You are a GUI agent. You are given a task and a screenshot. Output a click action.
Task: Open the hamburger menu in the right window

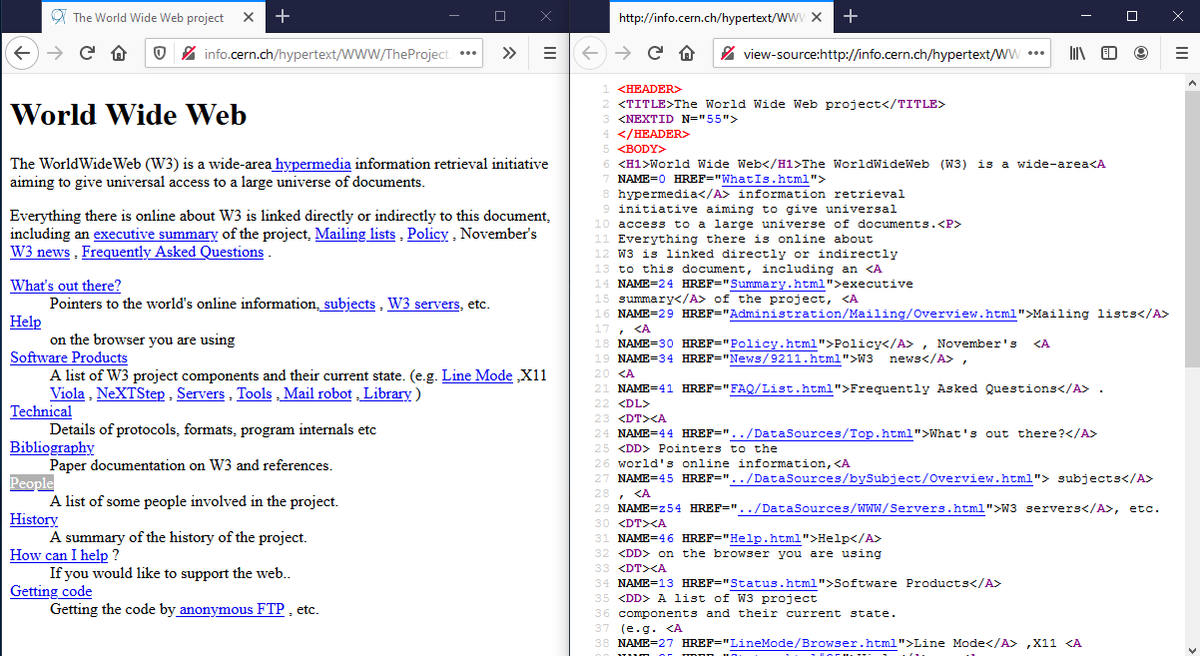point(1182,53)
